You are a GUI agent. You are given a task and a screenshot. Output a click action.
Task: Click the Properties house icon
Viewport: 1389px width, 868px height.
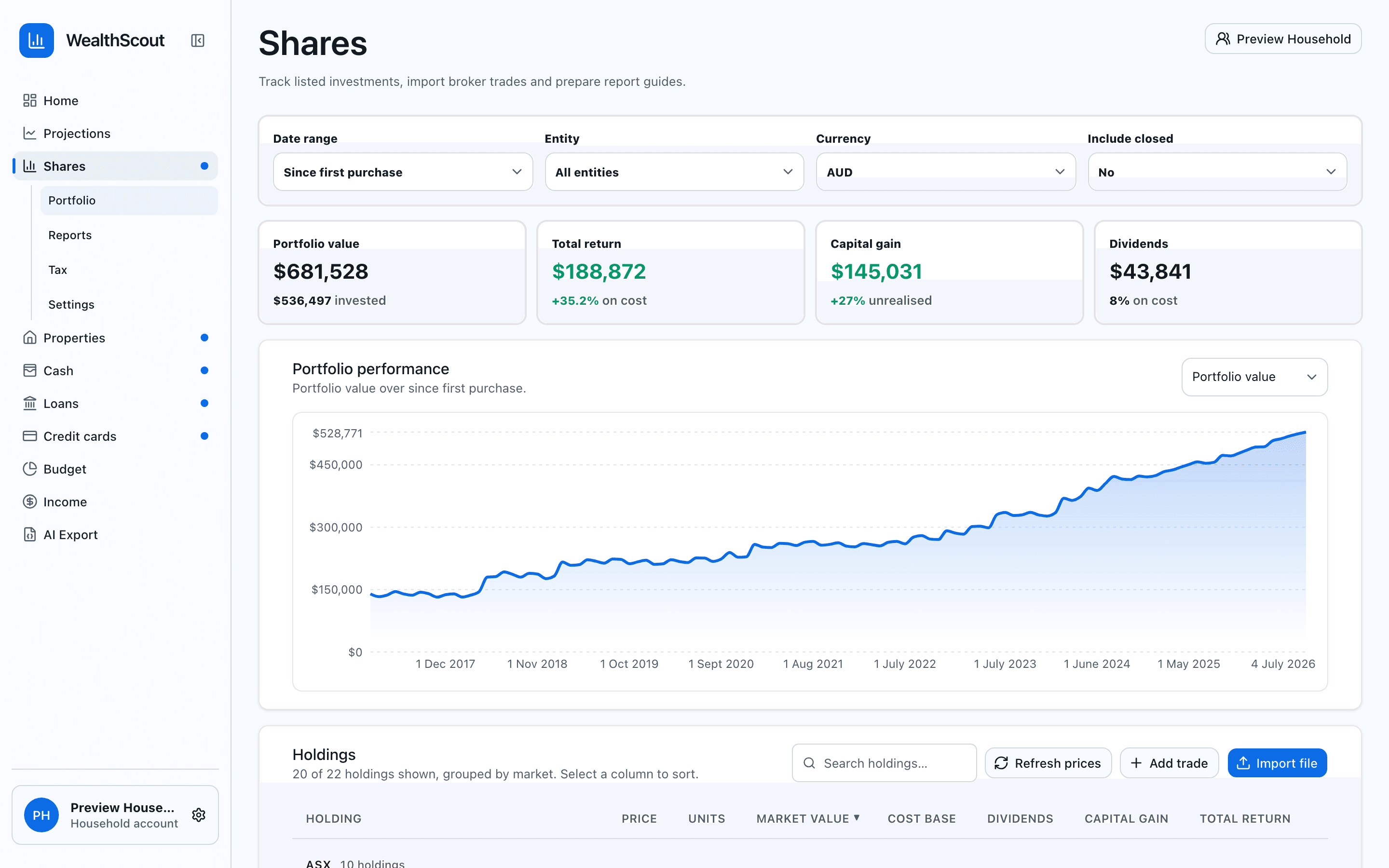(30, 338)
